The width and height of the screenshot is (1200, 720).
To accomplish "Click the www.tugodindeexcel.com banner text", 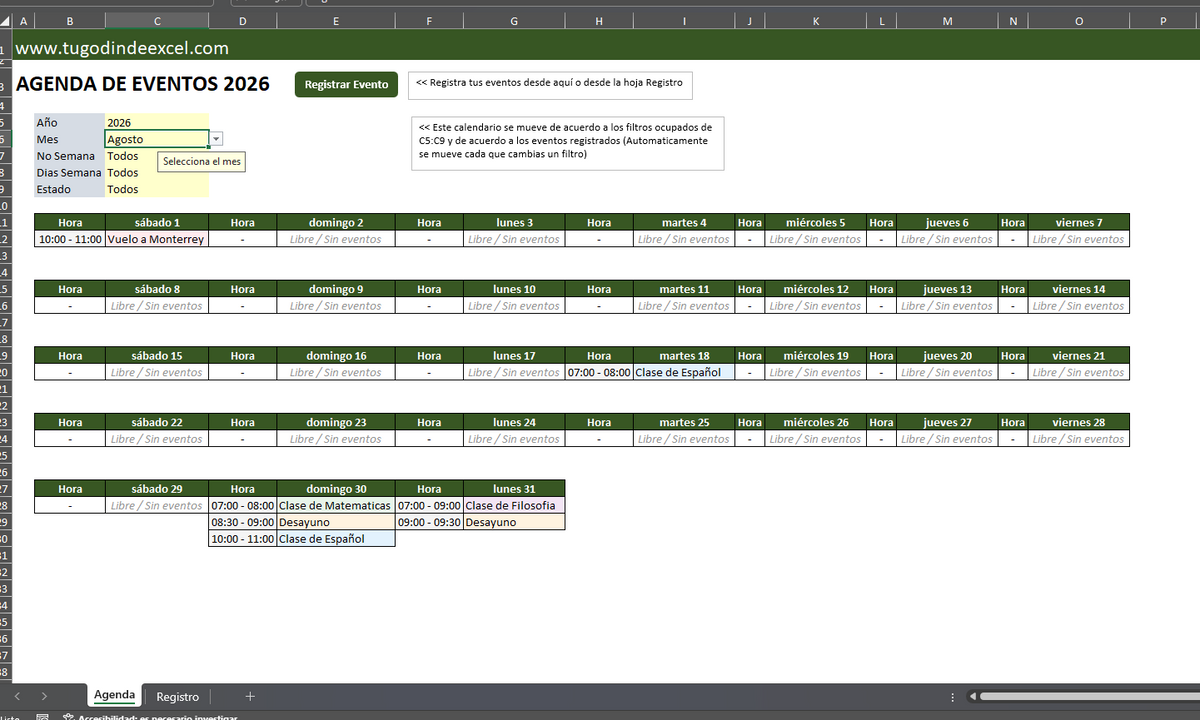I will click(x=122, y=48).
